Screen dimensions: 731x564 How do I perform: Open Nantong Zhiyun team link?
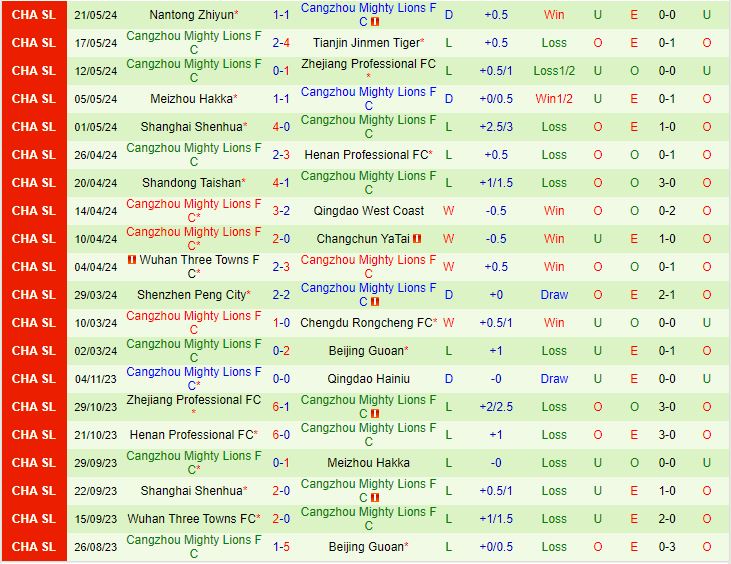coord(191,15)
